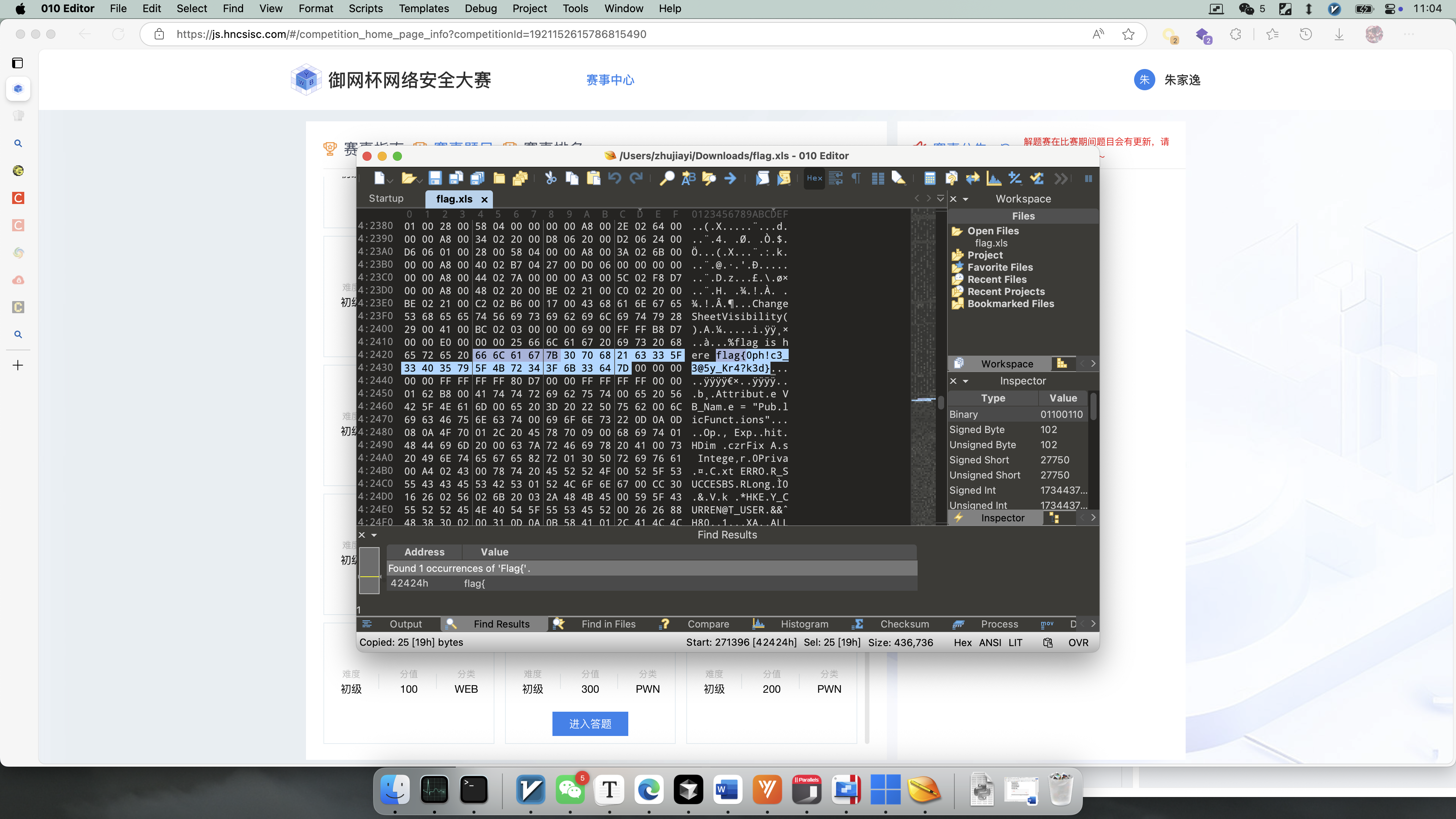Click the Find in Files toolbar icon
The height and width of the screenshot is (819, 1456).
coord(709,179)
